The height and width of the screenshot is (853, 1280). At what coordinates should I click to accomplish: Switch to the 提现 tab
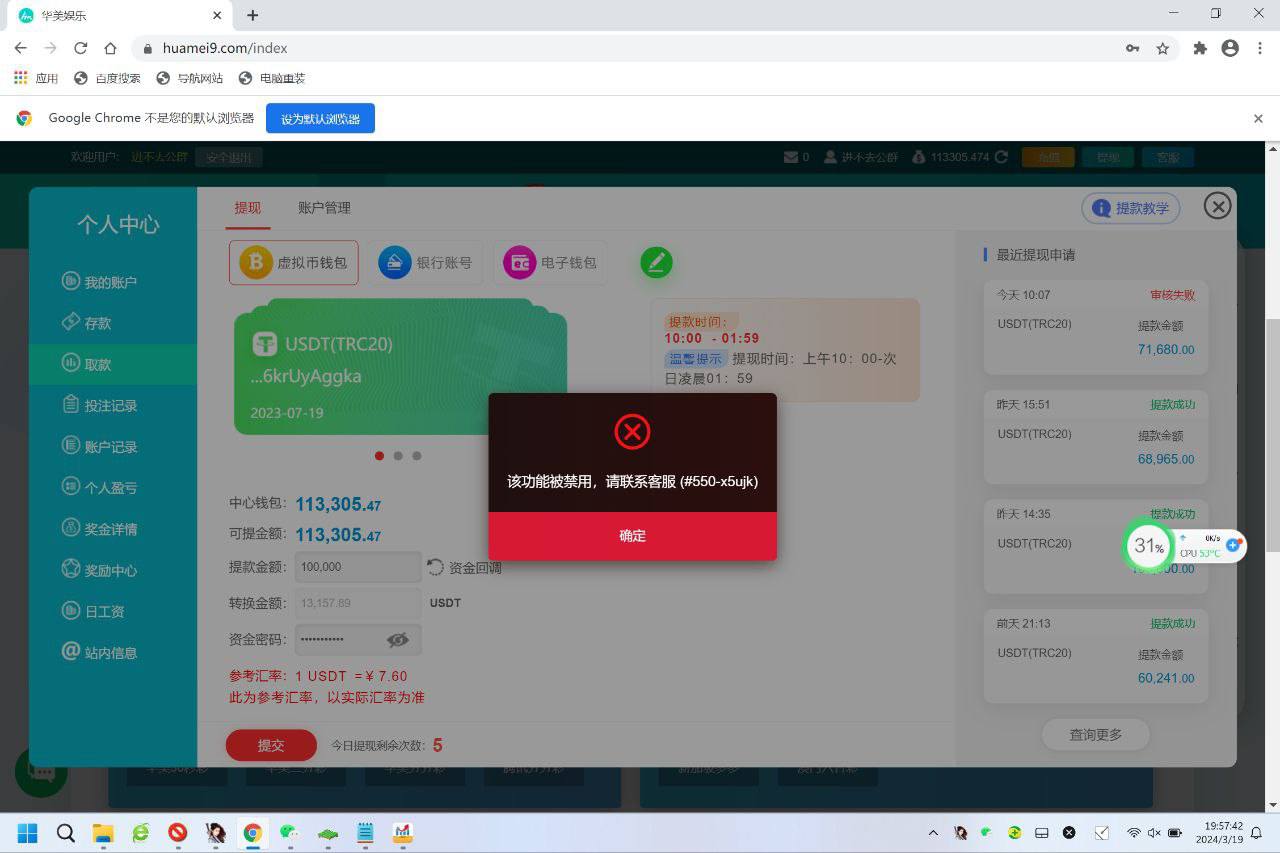(x=247, y=208)
